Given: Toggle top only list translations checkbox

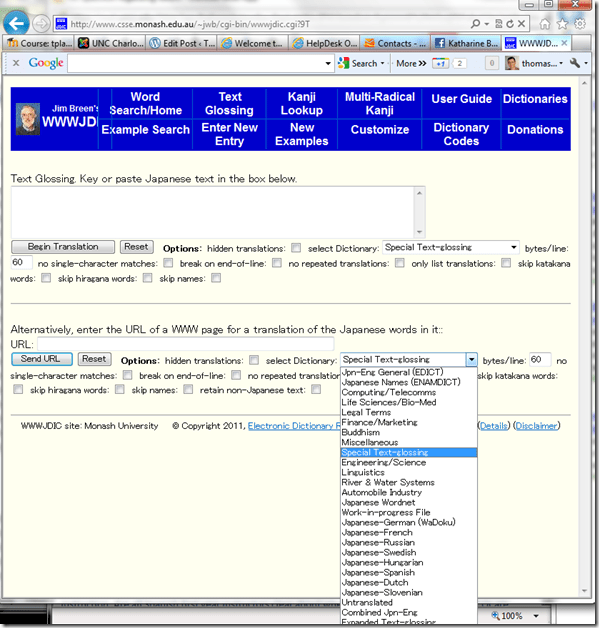Looking at the screenshot, I should [506, 263].
